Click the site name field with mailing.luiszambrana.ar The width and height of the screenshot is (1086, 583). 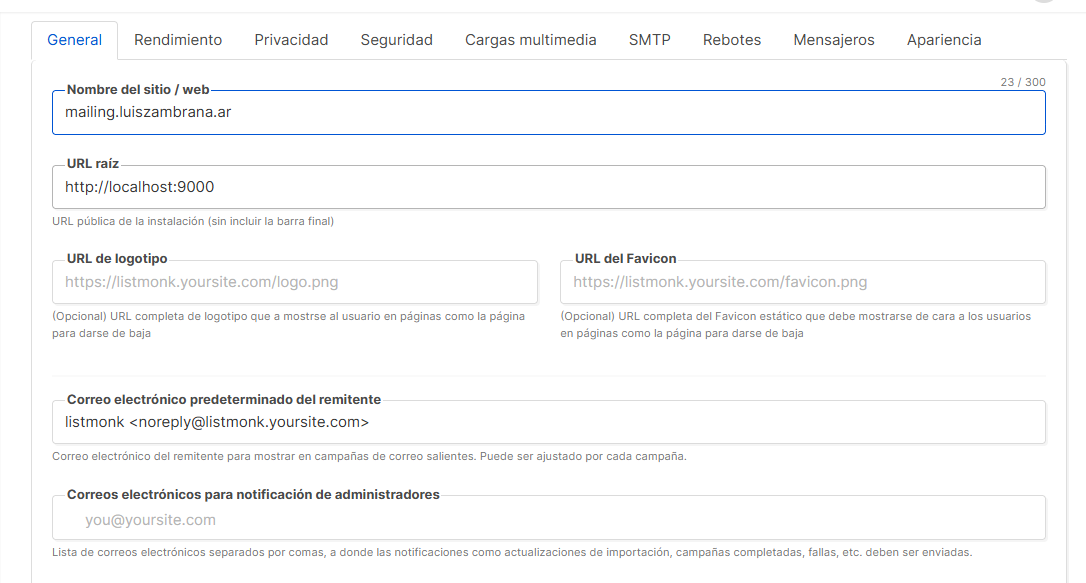[x=548, y=113]
